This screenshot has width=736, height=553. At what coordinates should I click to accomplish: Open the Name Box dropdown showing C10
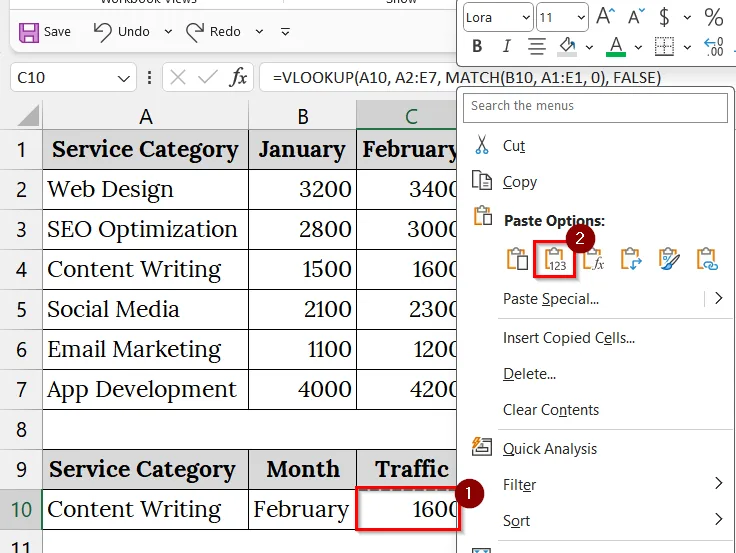click(x=123, y=78)
